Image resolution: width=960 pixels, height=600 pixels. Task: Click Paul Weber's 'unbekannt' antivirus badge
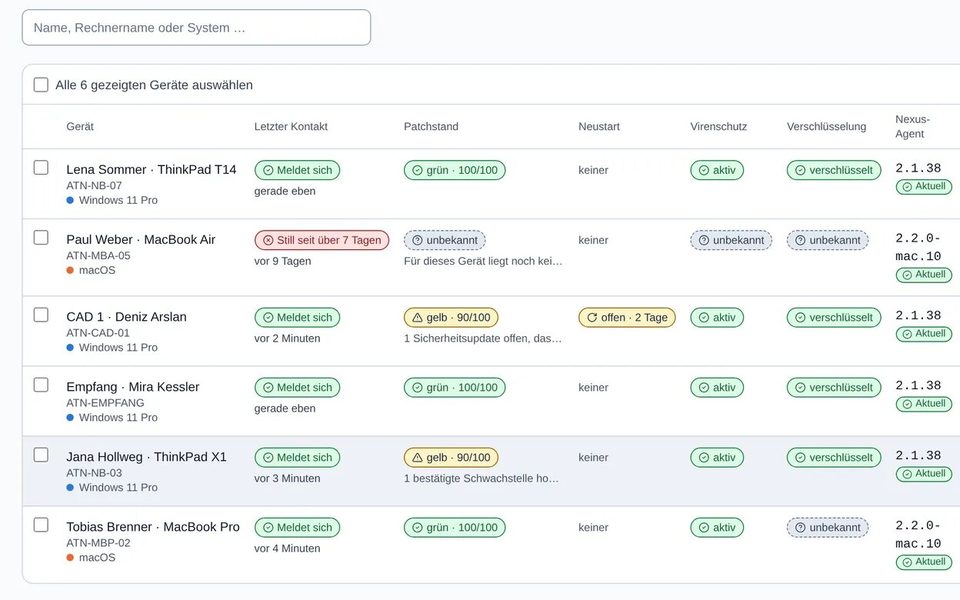[731, 240]
